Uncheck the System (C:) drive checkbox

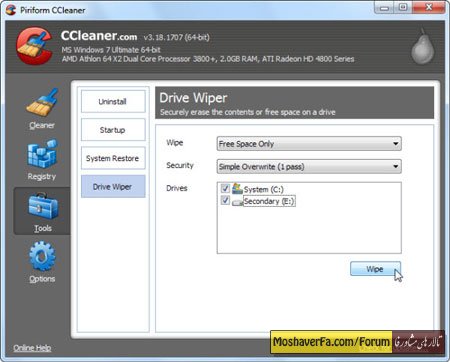point(225,189)
